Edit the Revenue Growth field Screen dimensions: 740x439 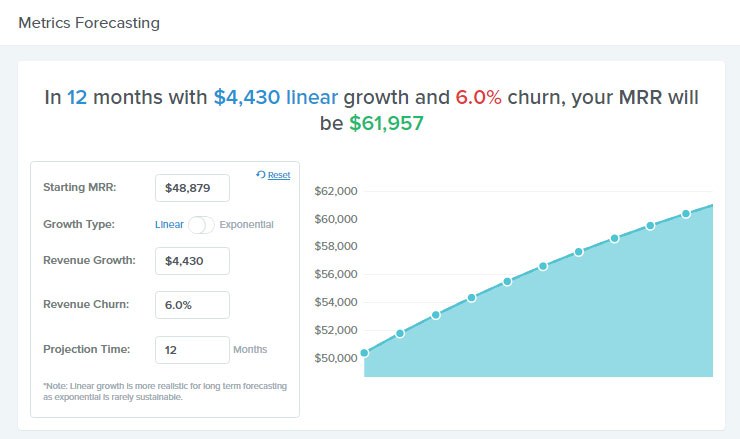(x=193, y=261)
